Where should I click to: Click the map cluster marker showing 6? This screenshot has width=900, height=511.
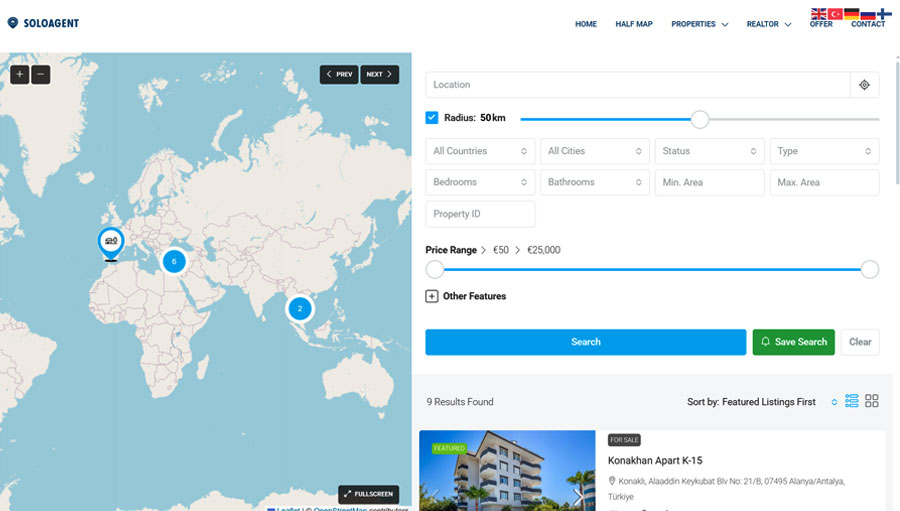point(174,261)
